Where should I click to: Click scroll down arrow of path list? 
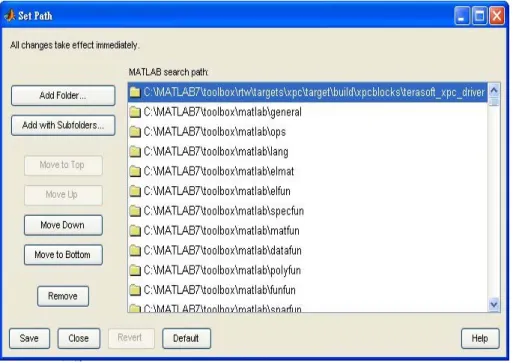pyautogui.click(x=494, y=304)
